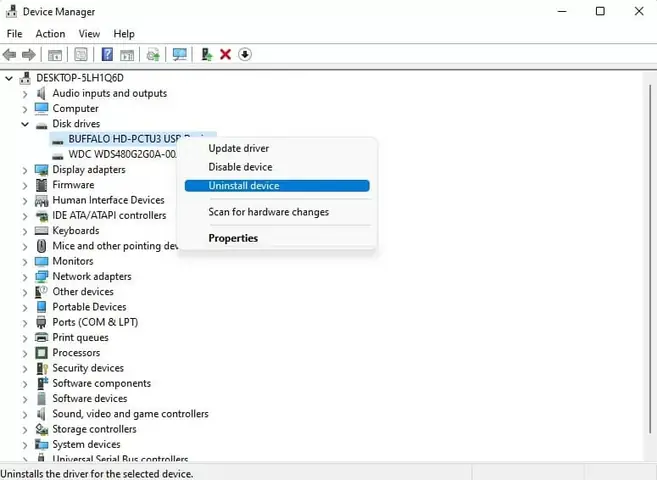Click the Software components puzzle icon
This screenshot has height=480, width=657.
coord(42,383)
